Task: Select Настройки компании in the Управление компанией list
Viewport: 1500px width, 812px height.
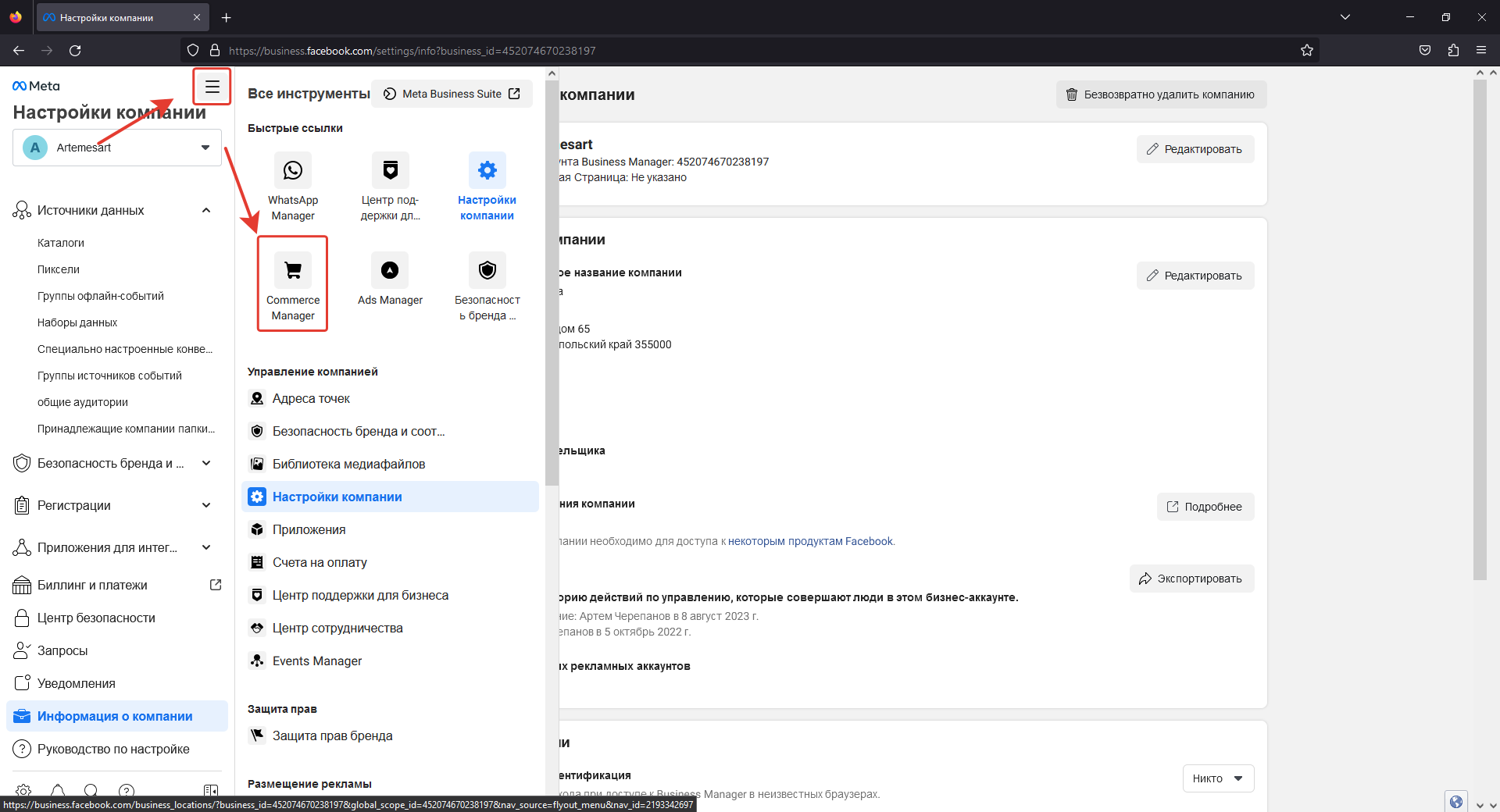Action: tap(390, 497)
